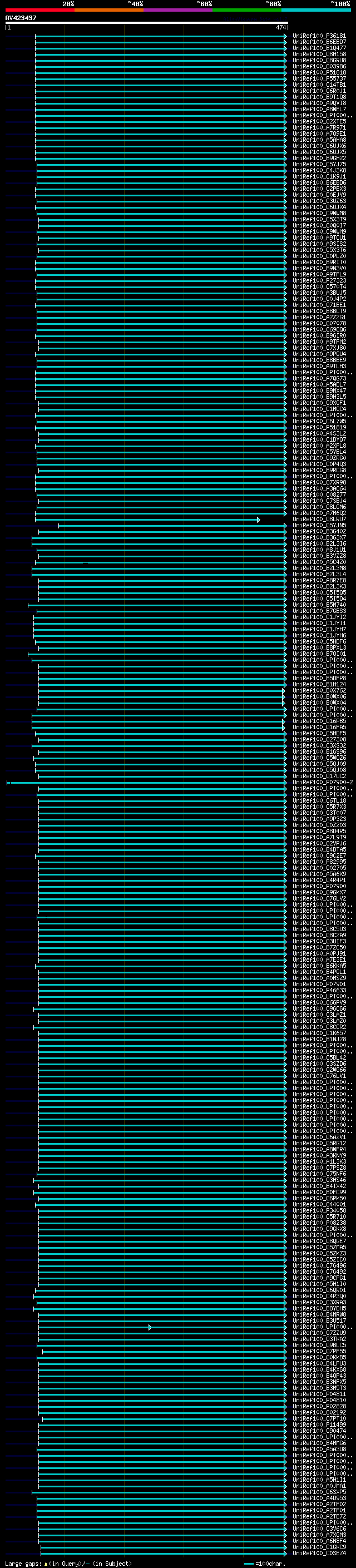Click the green ~80% identity legend segment
This screenshot has height=1568, width=356.
click(x=247, y=10)
